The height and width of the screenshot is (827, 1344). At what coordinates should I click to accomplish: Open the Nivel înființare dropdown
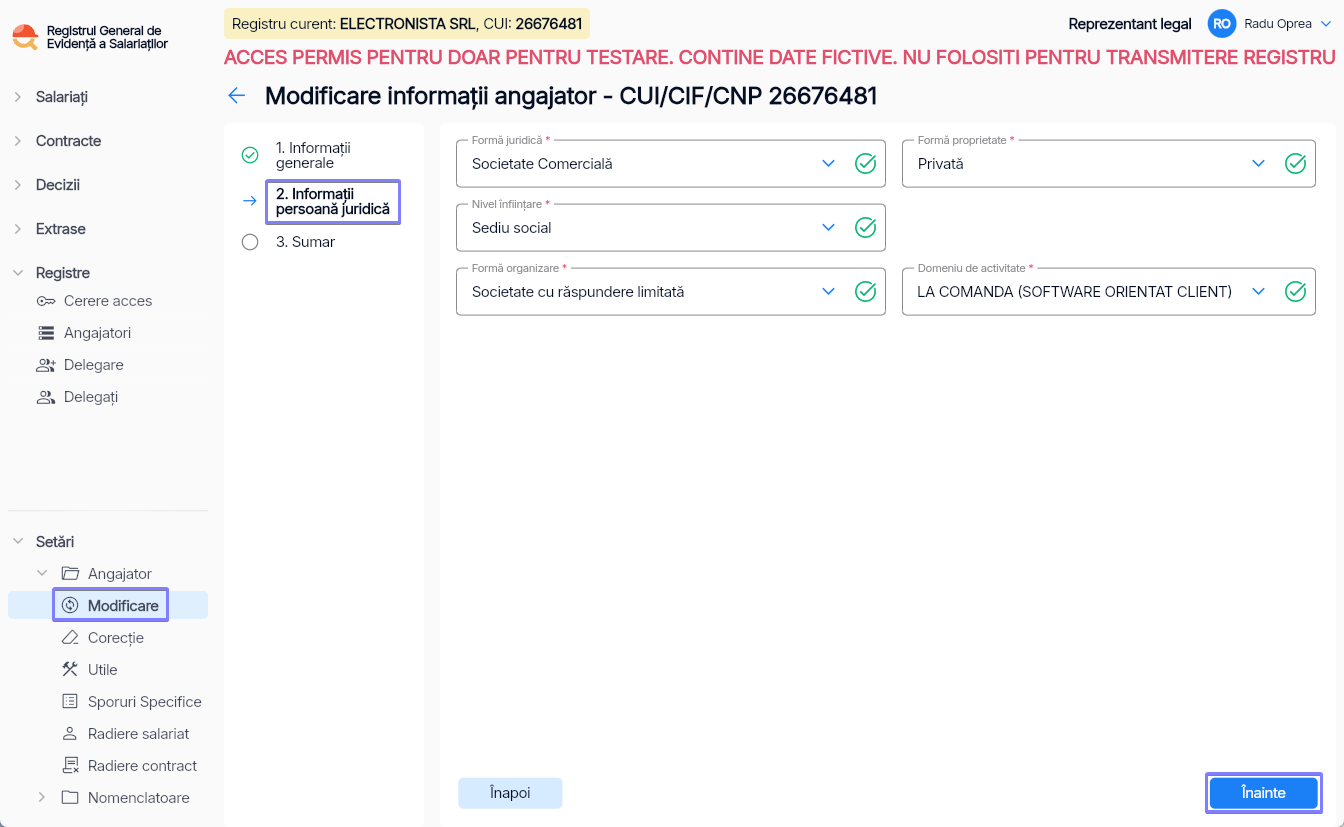pyautogui.click(x=828, y=227)
